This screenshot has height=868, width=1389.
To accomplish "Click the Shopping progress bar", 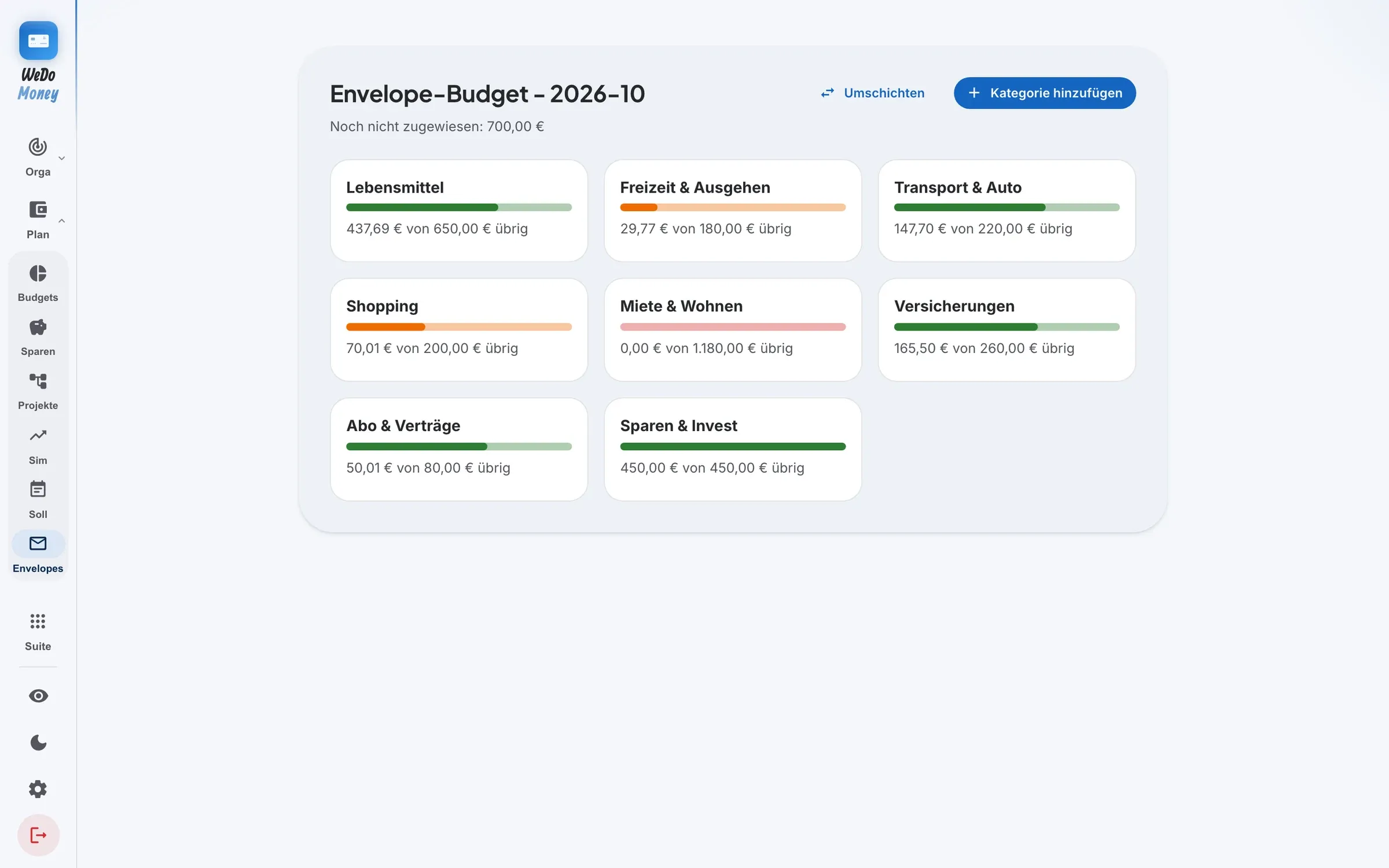I will click(x=459, y=327).
